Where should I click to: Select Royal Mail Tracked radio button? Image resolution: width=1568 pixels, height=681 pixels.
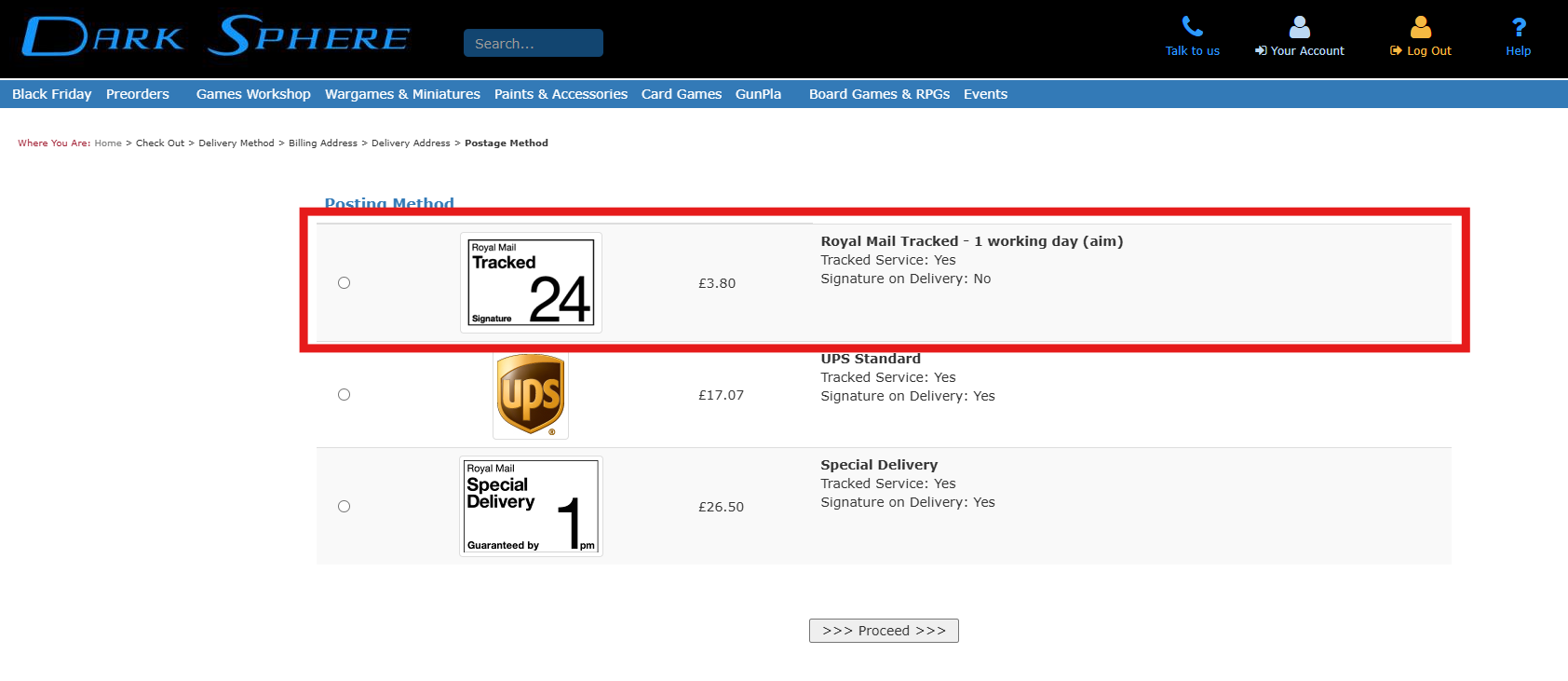click(x=344, y=282)
